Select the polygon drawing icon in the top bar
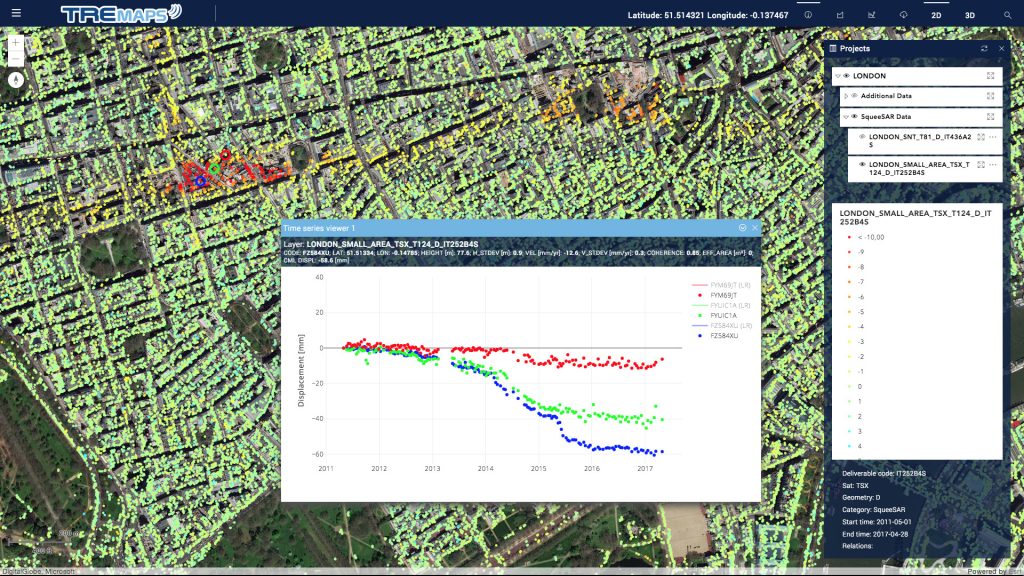This screenshot has width=1024, height=576. pyautogui.click(x=840, y=15)
